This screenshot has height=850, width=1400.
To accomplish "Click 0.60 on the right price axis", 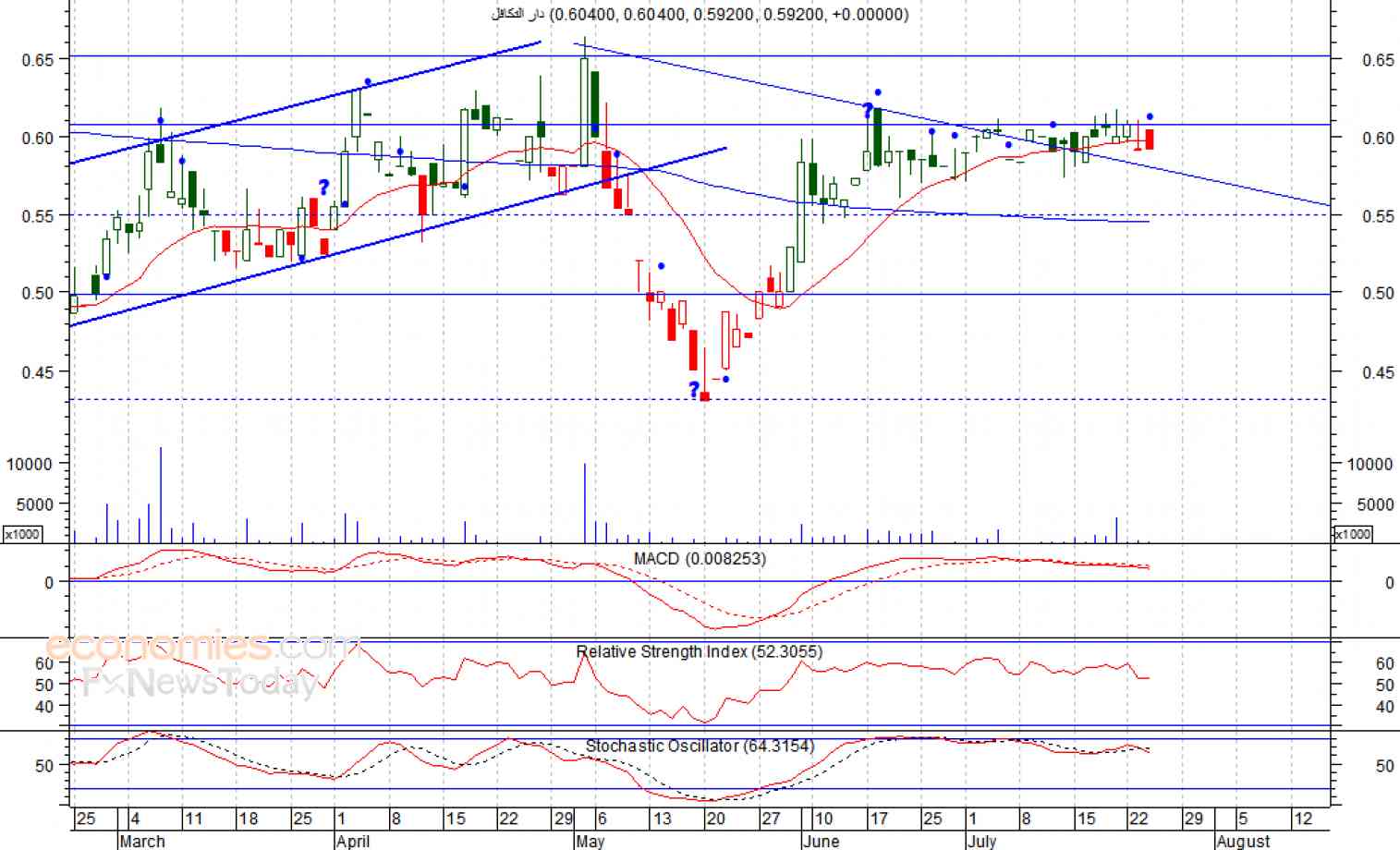I will coord(1378,139).
